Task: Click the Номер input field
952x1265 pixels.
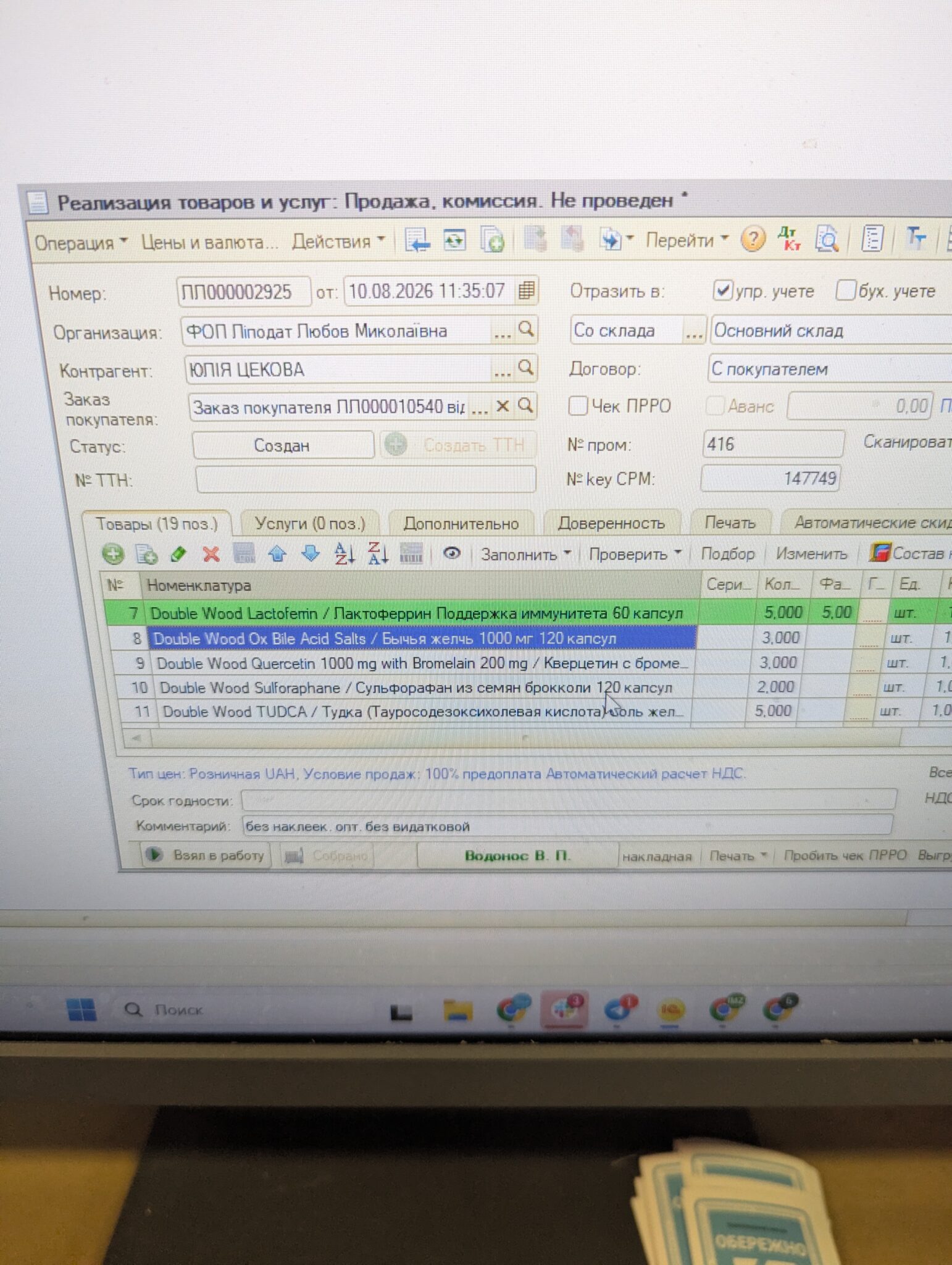Action: [x=244, y=292]
